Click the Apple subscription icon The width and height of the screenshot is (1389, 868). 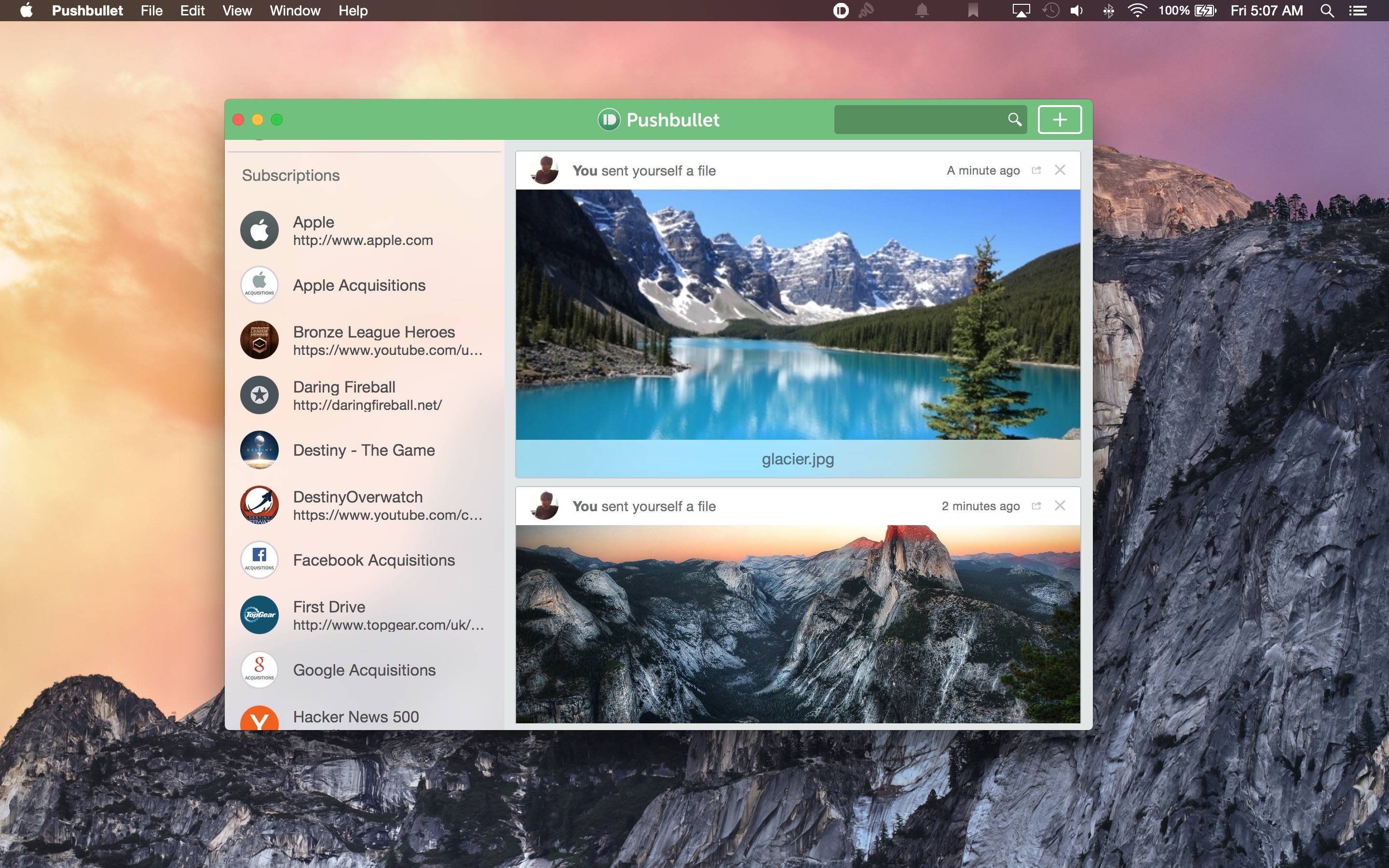pyautogui.click(x=259, y=230)
